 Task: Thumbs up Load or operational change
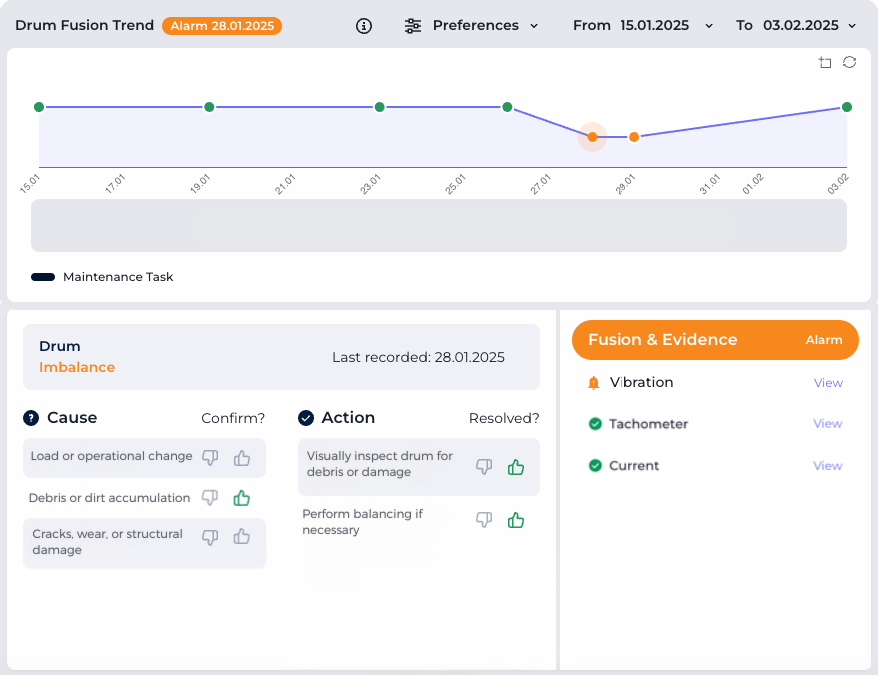click(x=242, y=458)
